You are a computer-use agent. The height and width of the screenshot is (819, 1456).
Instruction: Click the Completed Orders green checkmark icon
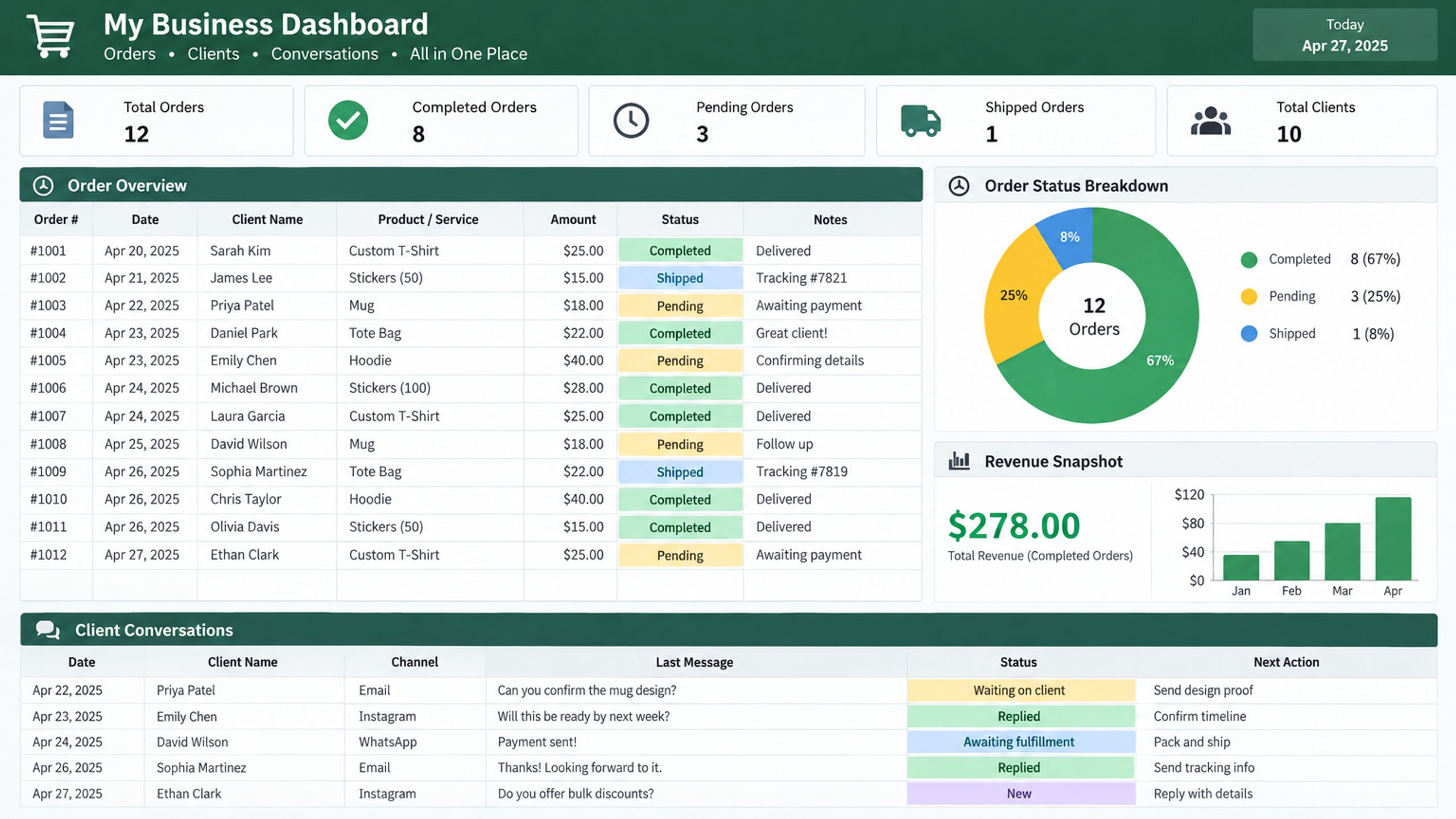348,120
